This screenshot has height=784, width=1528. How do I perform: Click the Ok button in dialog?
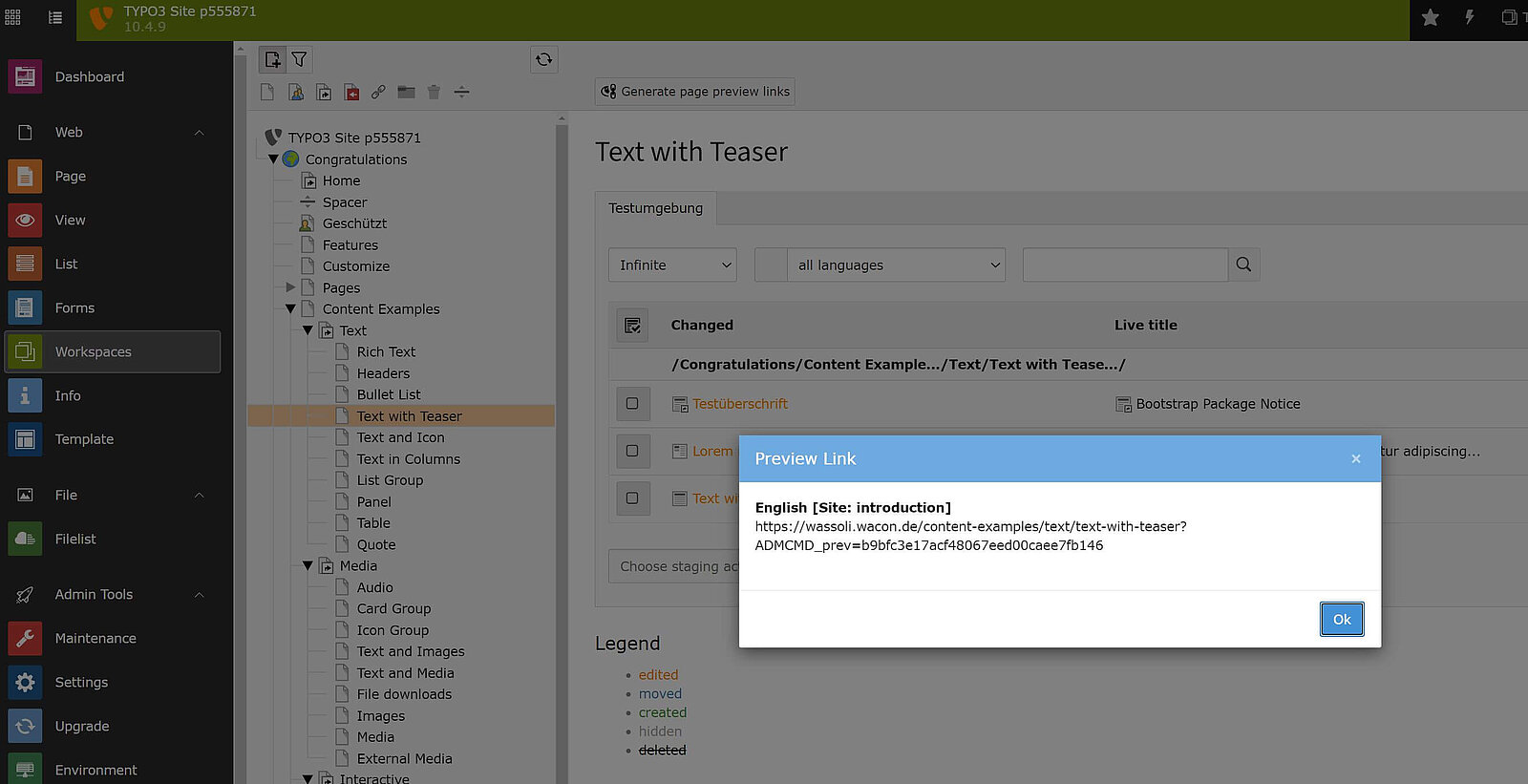(1341, 619)
